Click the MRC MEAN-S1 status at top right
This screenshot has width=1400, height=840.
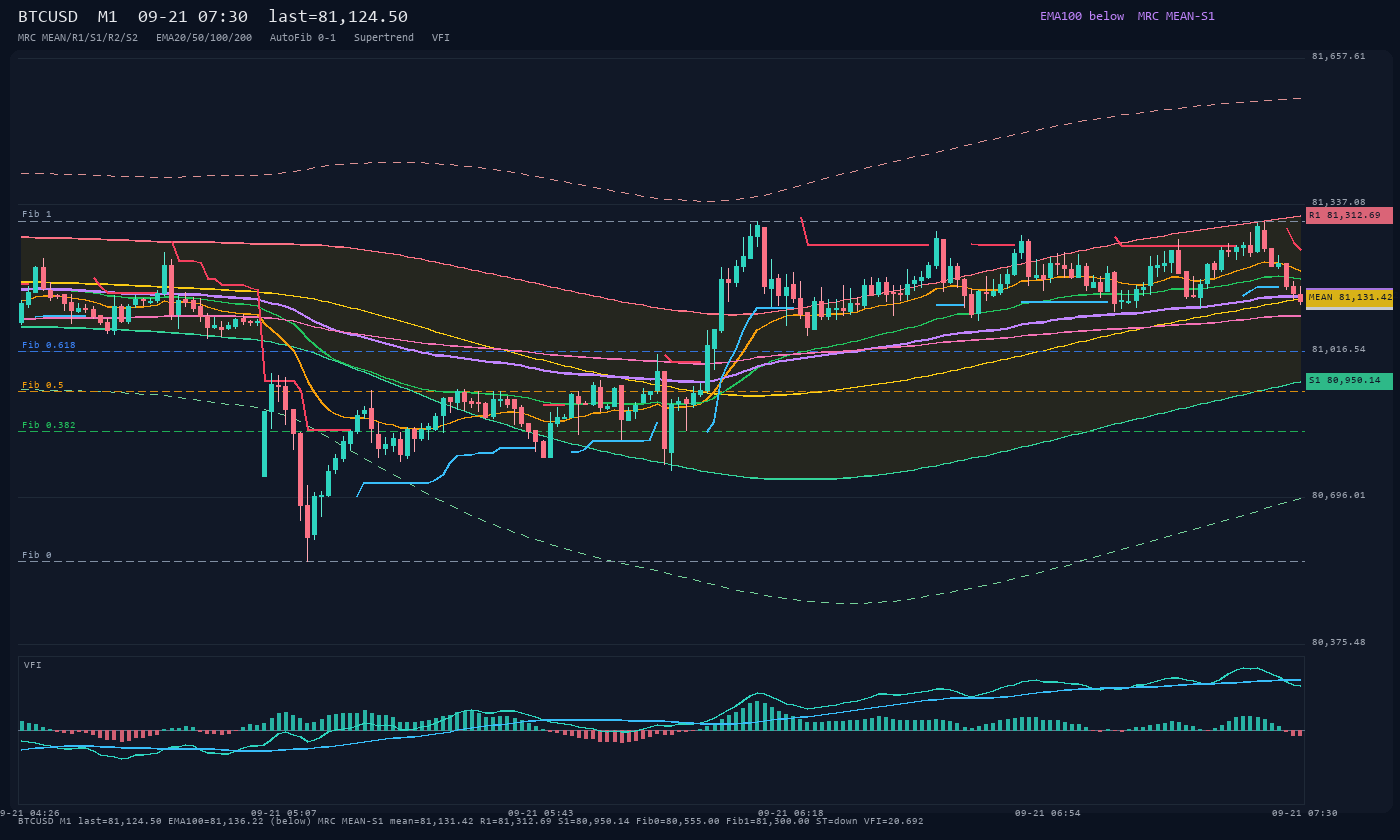tap(1176, 16)
